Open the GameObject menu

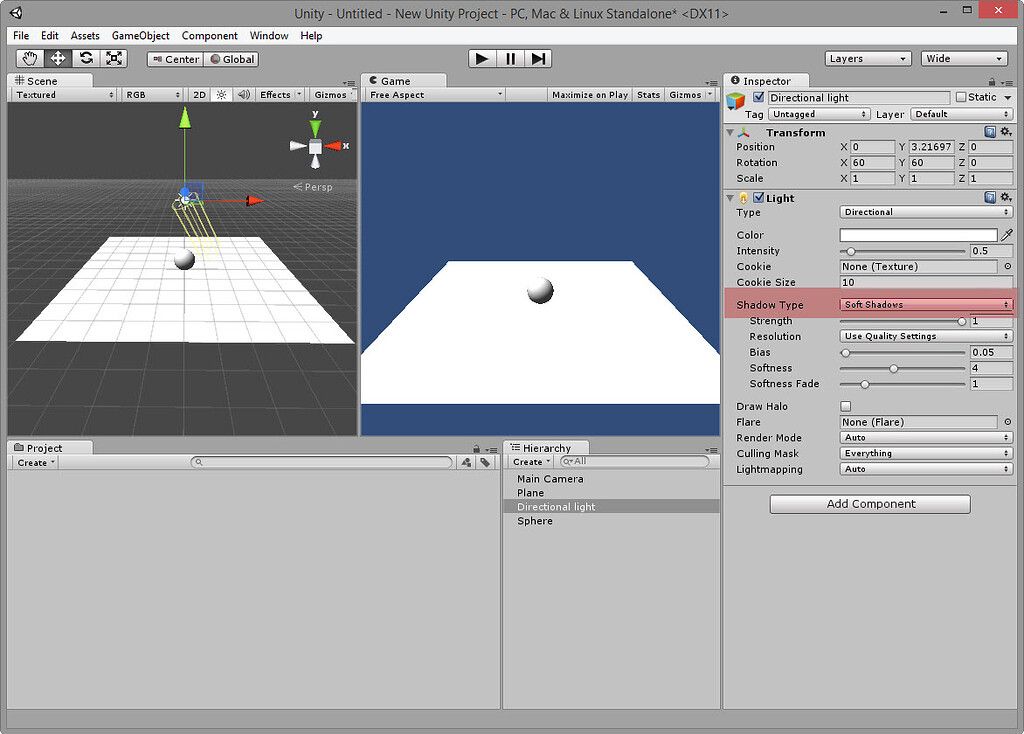[x=140, y=36]
